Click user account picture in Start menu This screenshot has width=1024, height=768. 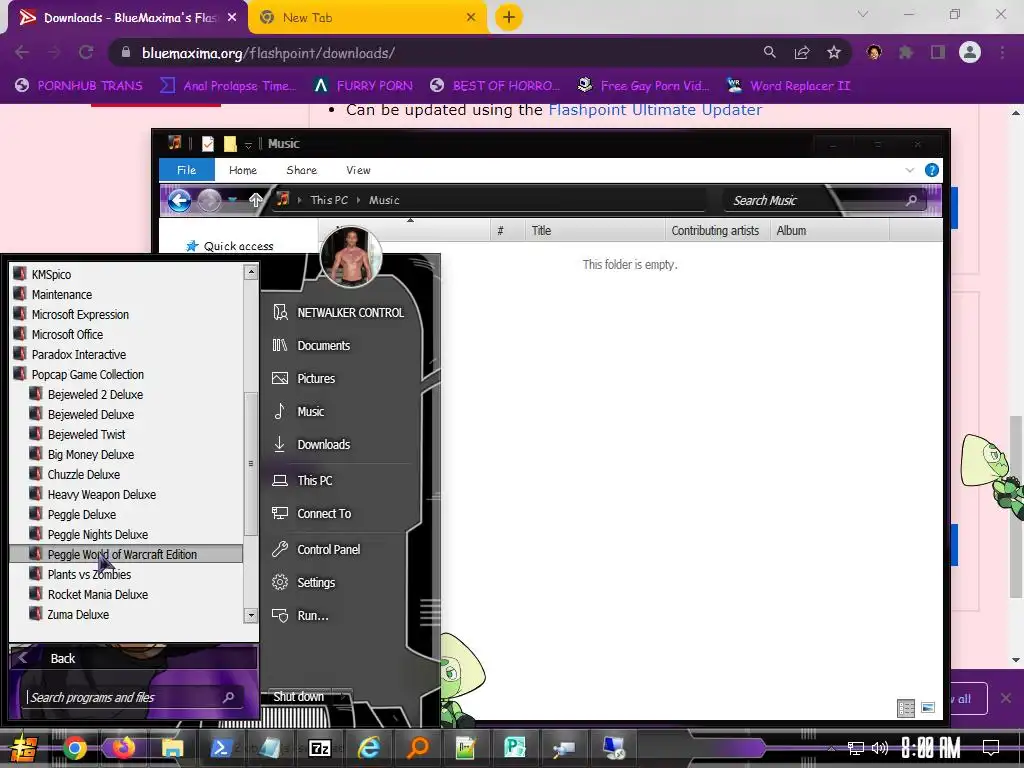(351, 257)
